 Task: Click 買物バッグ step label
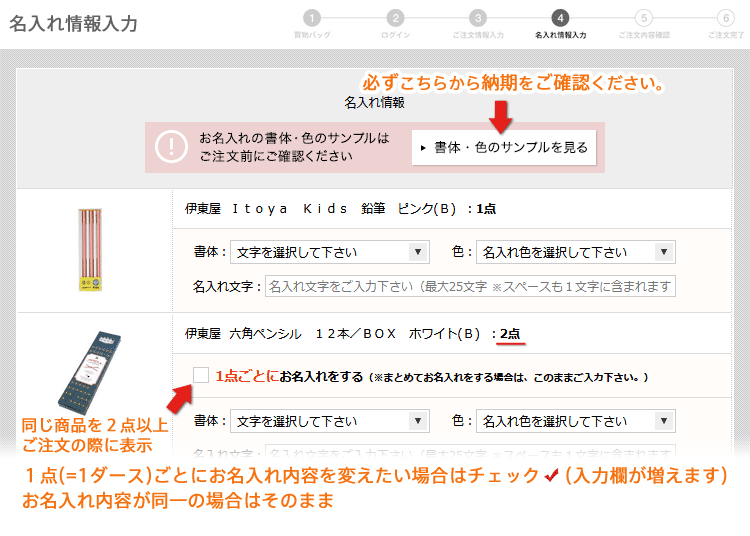tap(312, 35)
